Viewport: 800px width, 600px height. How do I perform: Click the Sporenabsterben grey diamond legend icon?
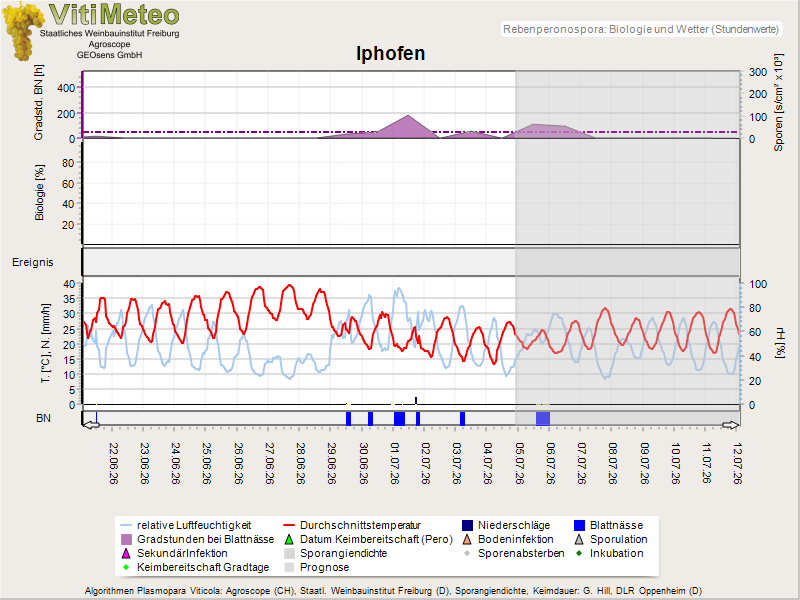(467, 553)
